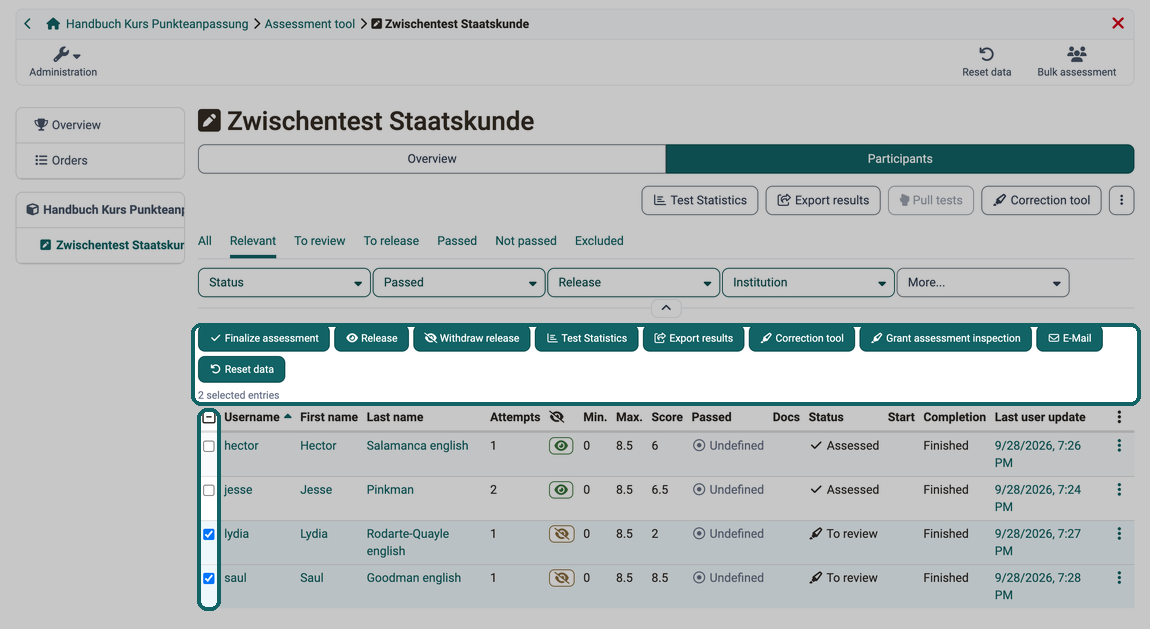This screenshot has width=1150, height=629.
Task: Open the Passed filter dropdown
Action: (459, 282)
